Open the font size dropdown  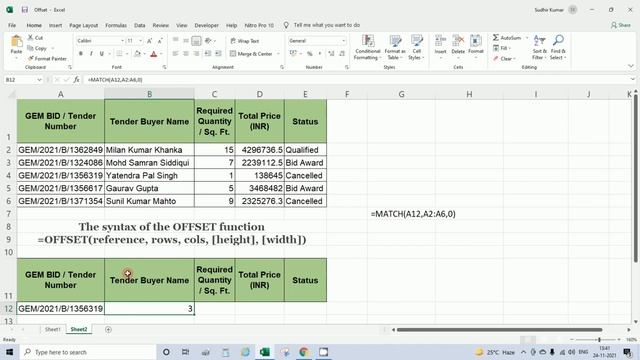click(140, 41)
